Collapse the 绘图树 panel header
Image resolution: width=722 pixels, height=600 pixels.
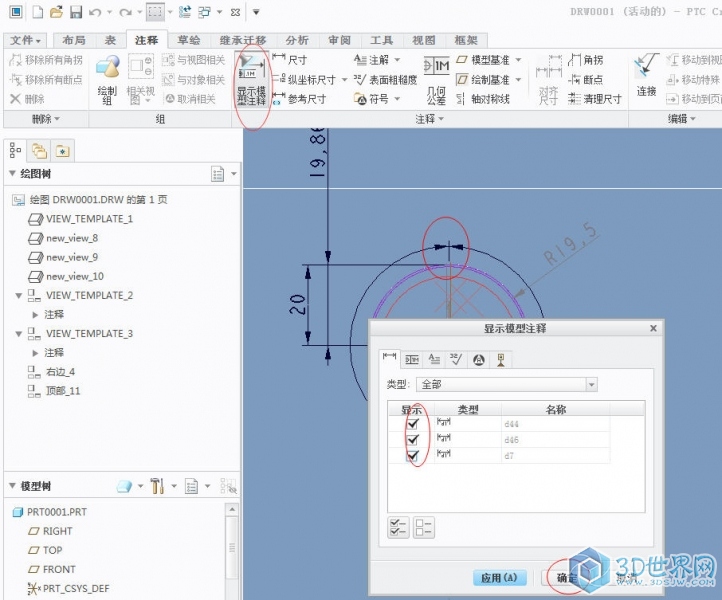click(12, 173)
